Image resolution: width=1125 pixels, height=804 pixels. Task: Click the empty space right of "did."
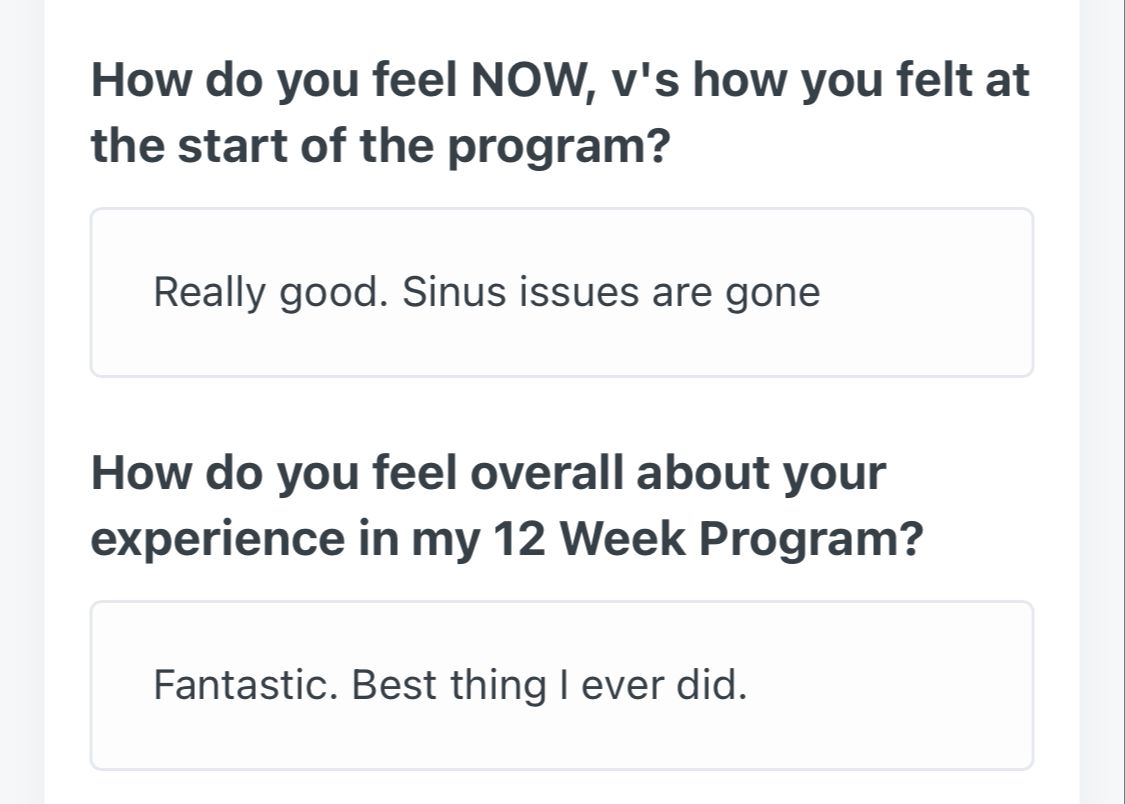pyautogui.click(x=880, y=686)
